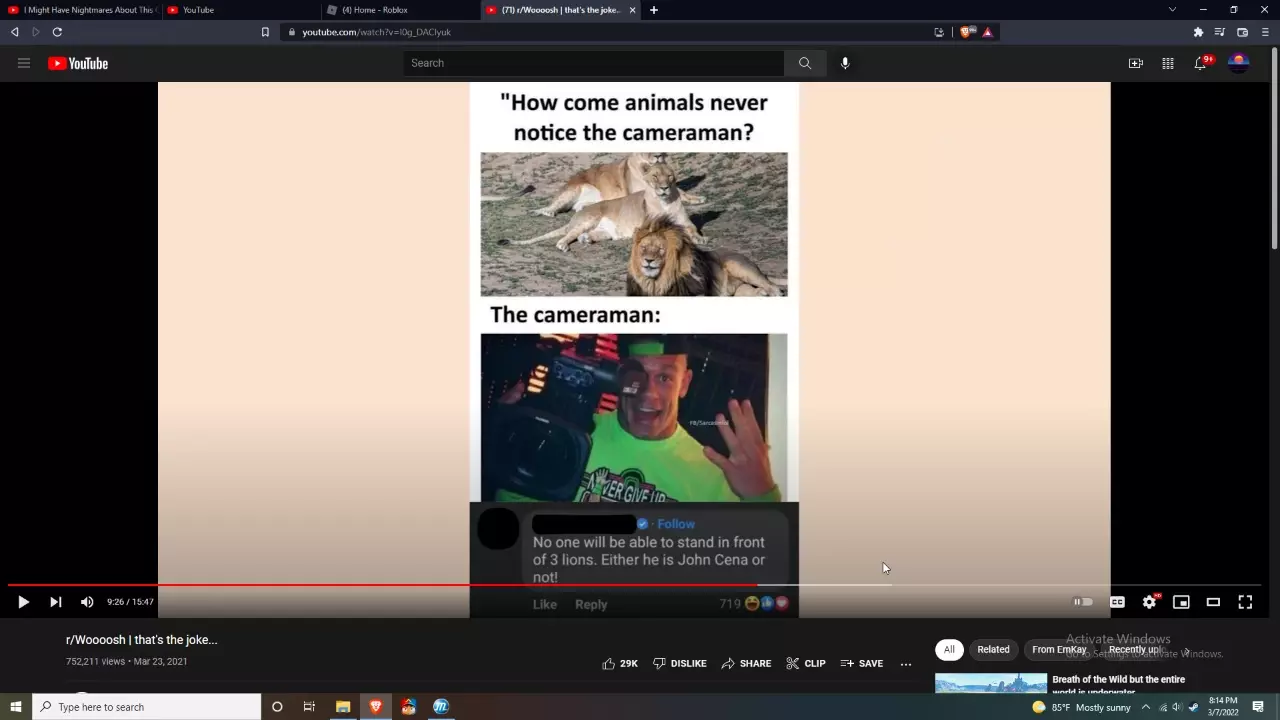Open the YouTube hamburger guide menu

point(24,63)
